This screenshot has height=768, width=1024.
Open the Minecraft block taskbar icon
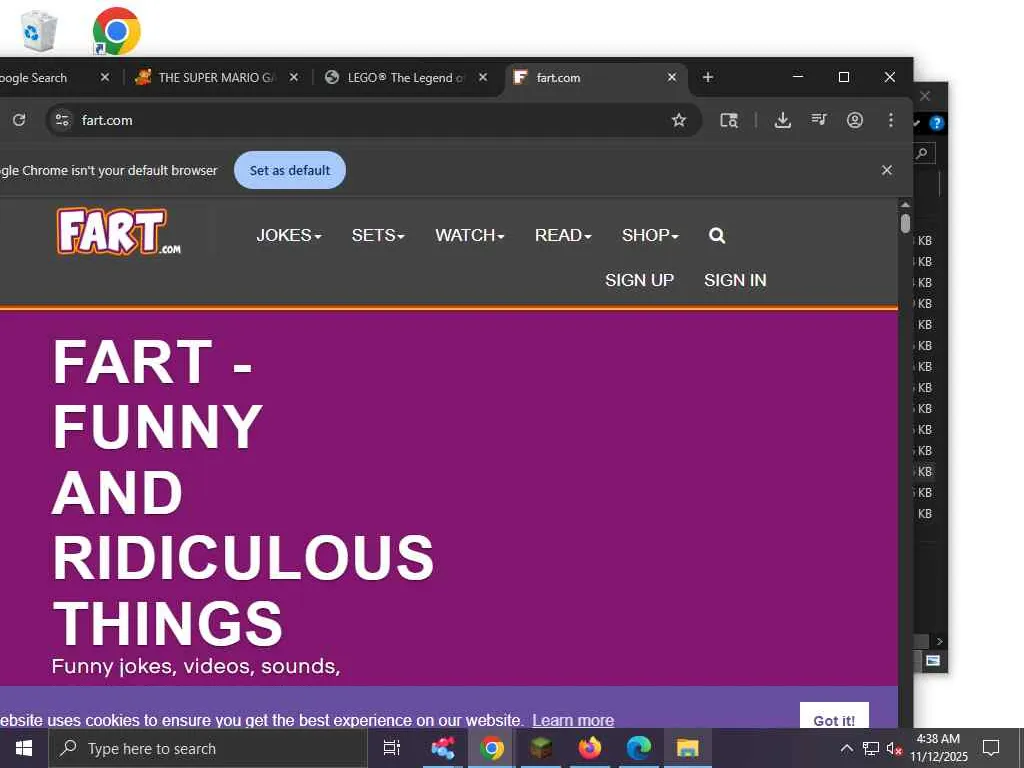(541, 748)
